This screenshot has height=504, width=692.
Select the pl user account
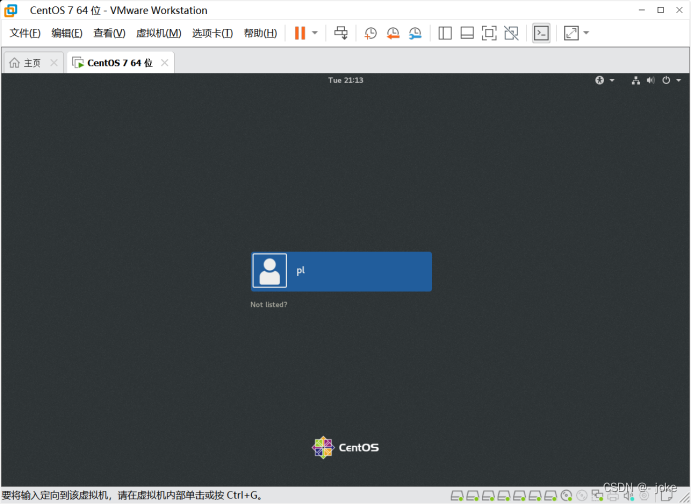point(342,271)
